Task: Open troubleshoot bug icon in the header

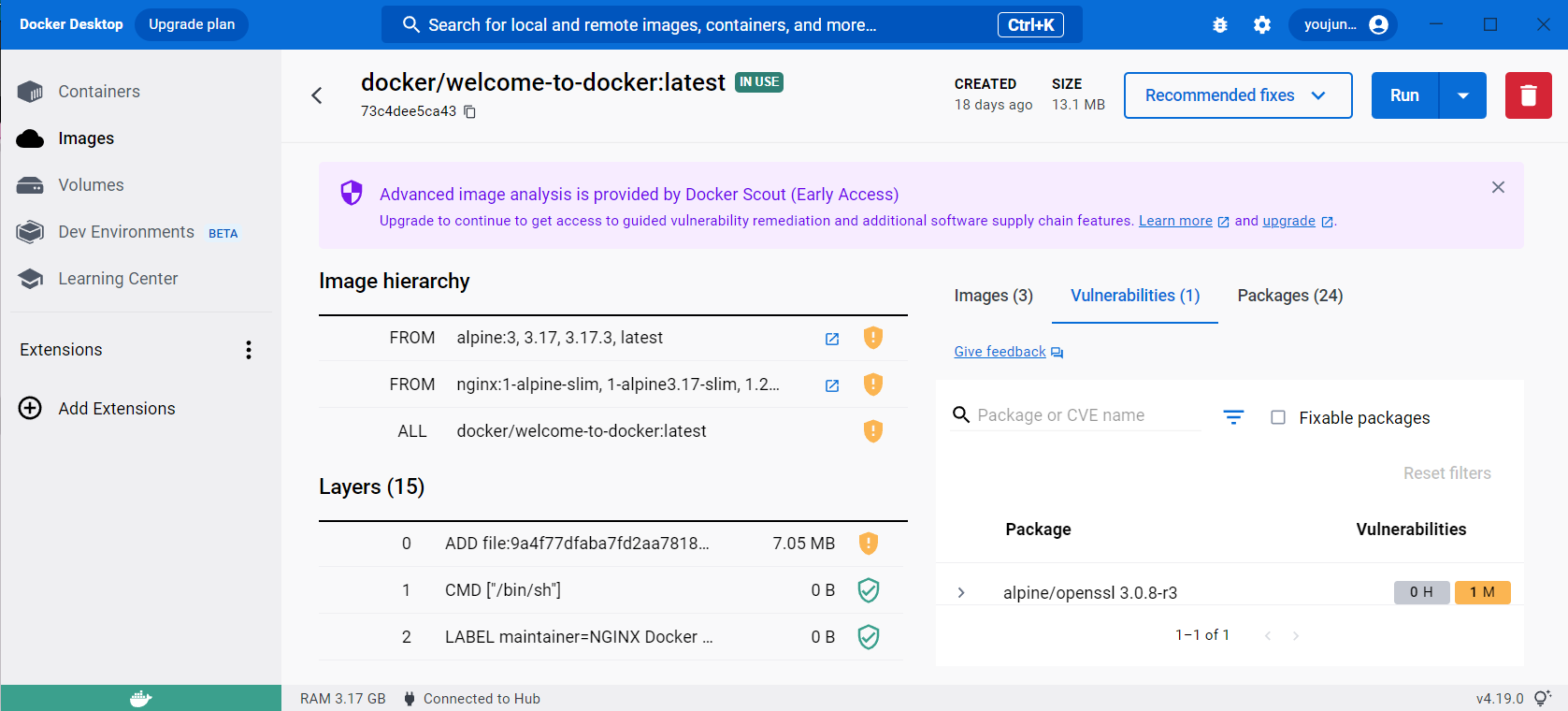Action: click(1220, 25)
